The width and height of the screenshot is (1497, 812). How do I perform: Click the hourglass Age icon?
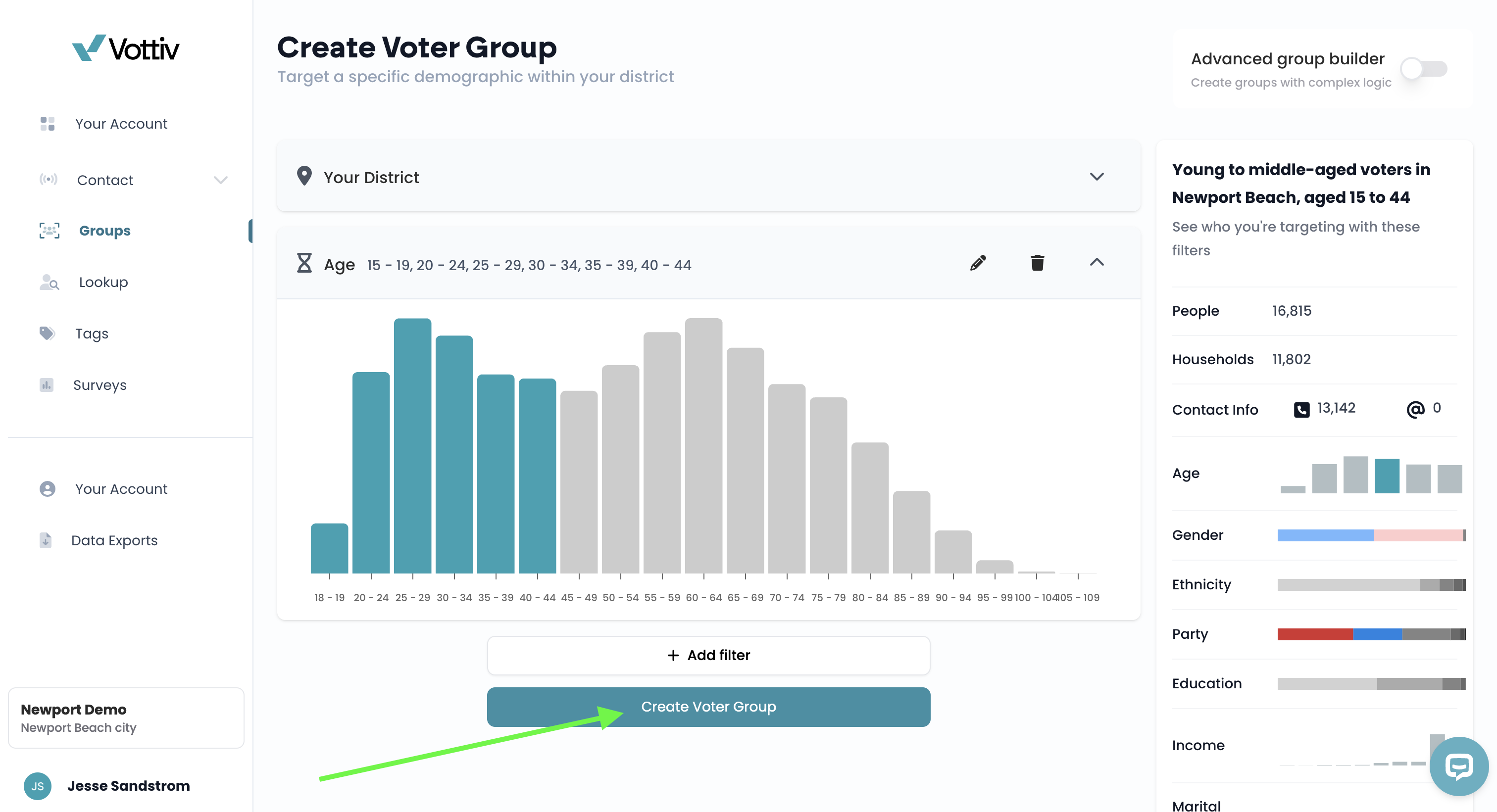pyautogui.click(x=304, y=263)
